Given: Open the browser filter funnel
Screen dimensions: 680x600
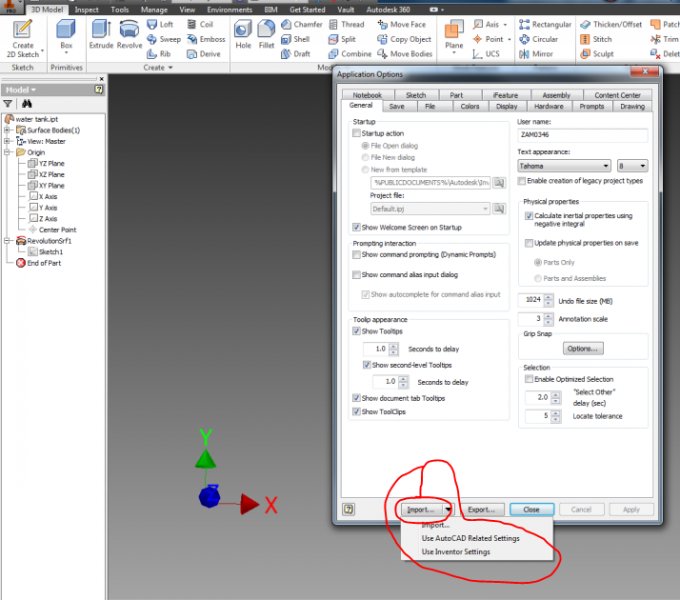Looking at the screenshot, I should pyautogui.click(x=8, y=104).
